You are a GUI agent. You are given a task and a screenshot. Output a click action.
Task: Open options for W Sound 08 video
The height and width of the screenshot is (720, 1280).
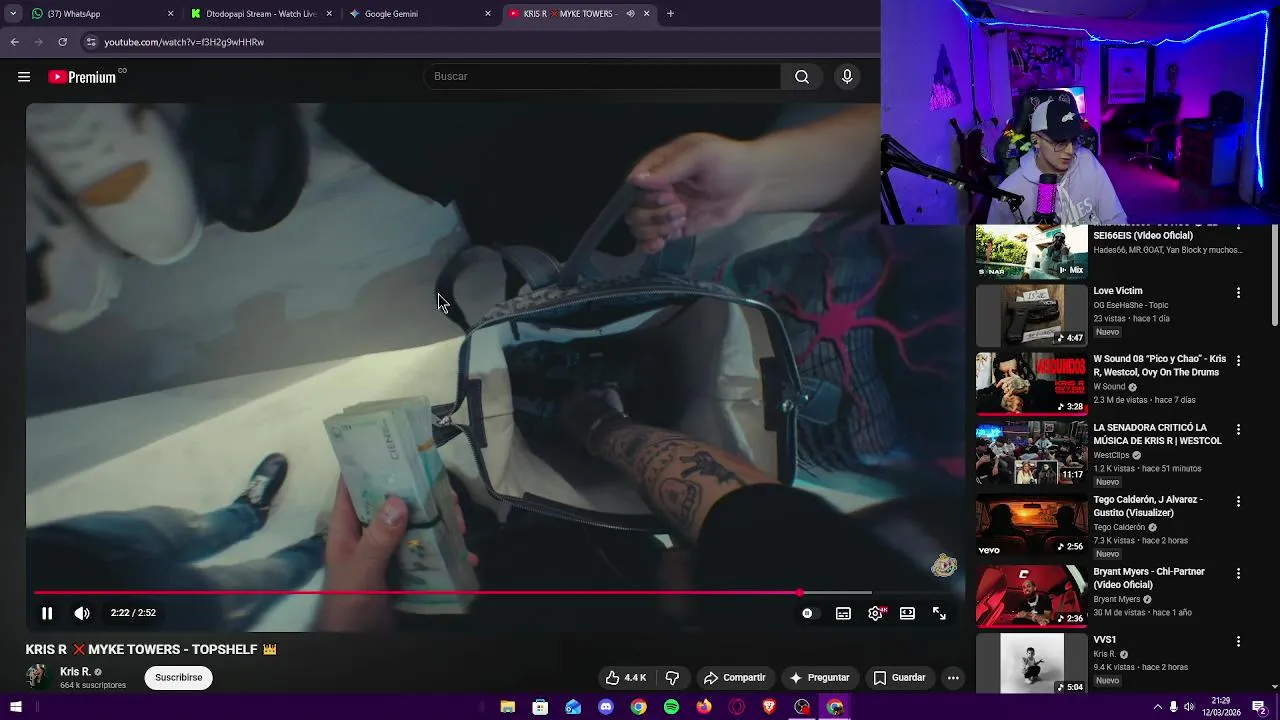tap(1238, 361)
